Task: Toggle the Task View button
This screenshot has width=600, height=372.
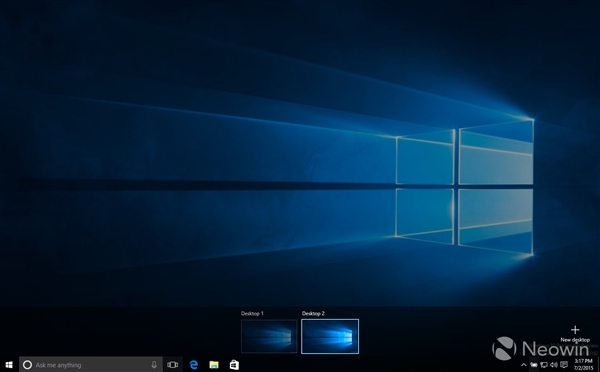Action: [x=173, y=365]
